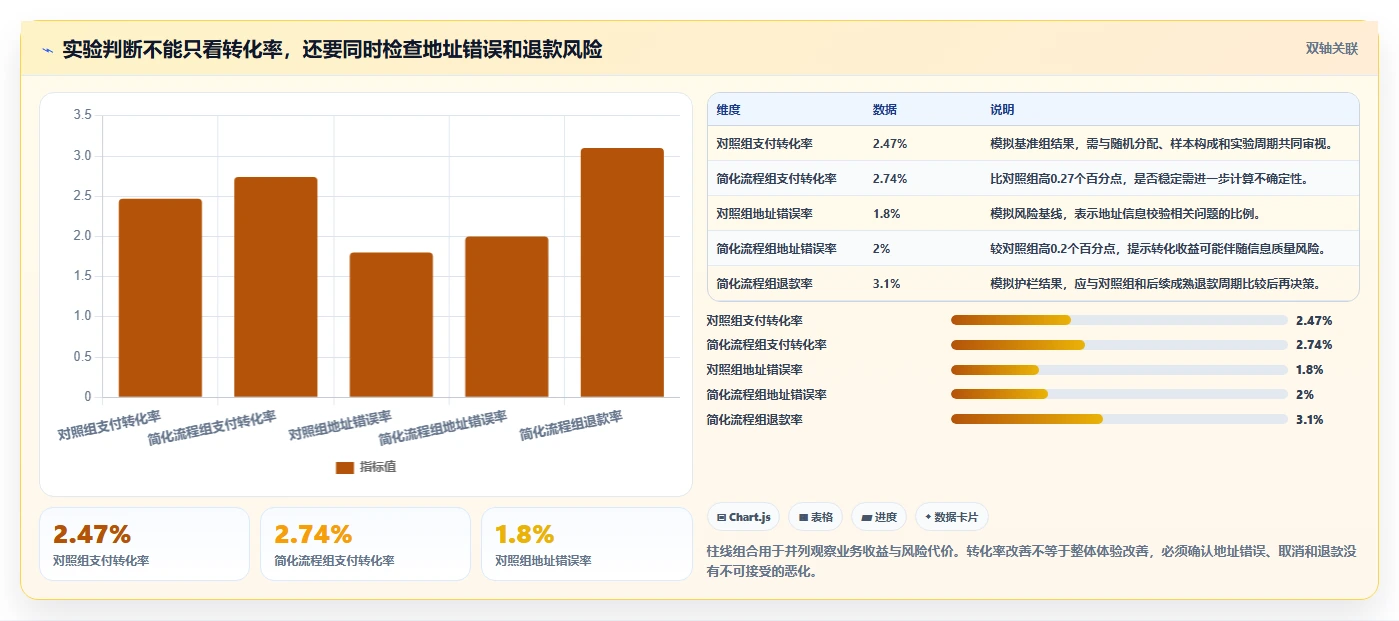Click the 简化流程组退款率 chart bar
The image size is (1399, 621).
click(x=622, y=273)
